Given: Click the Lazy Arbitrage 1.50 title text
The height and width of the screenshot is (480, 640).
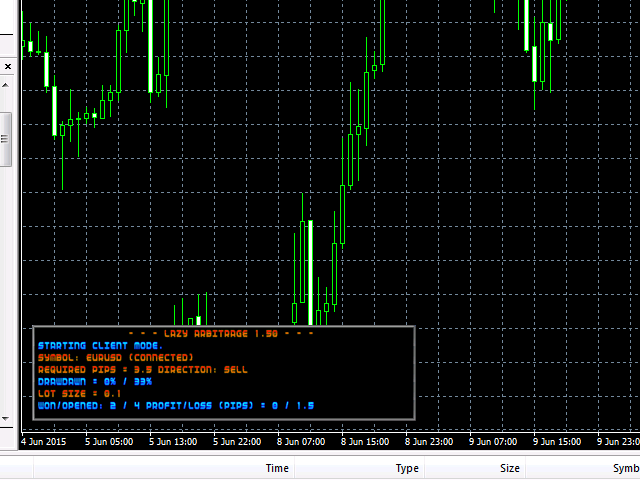Looking at the screenshot, I should click(222, 334).
